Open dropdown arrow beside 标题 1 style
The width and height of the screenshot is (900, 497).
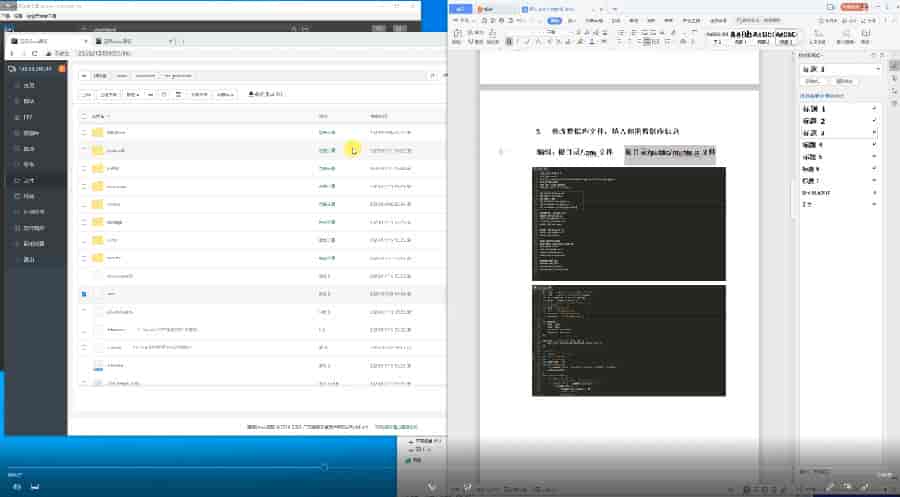coord(874,107)
